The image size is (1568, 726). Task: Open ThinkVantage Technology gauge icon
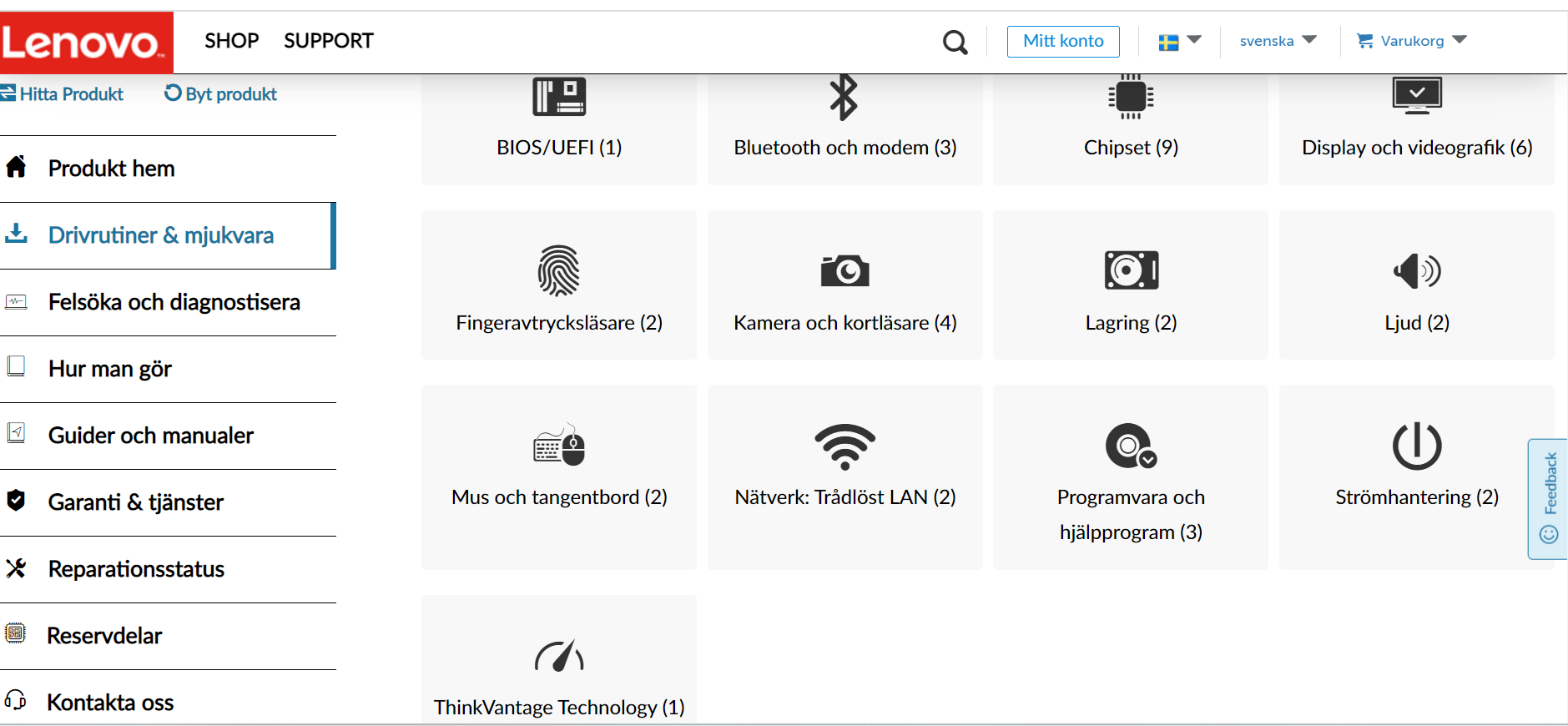[x=559, y=656]
